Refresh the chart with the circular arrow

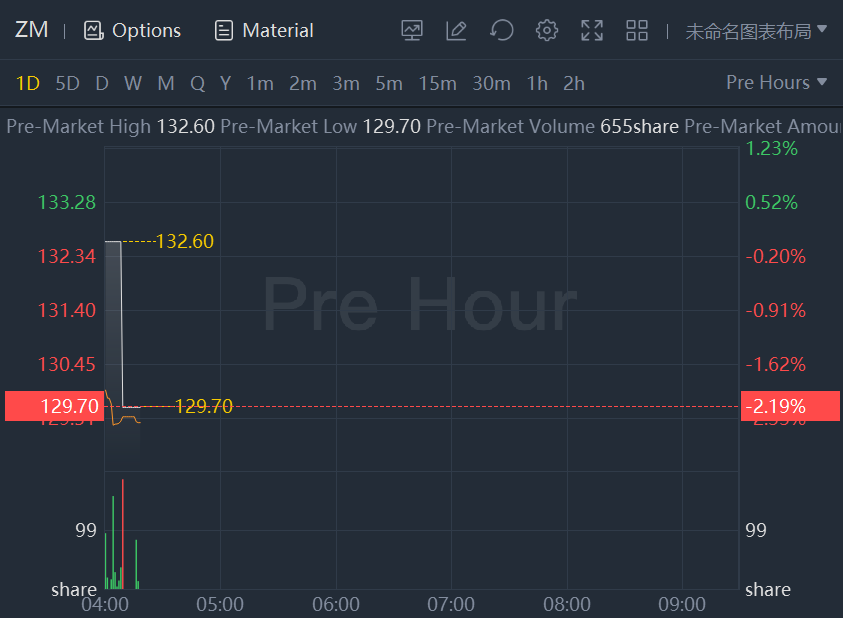coord(501,30)
